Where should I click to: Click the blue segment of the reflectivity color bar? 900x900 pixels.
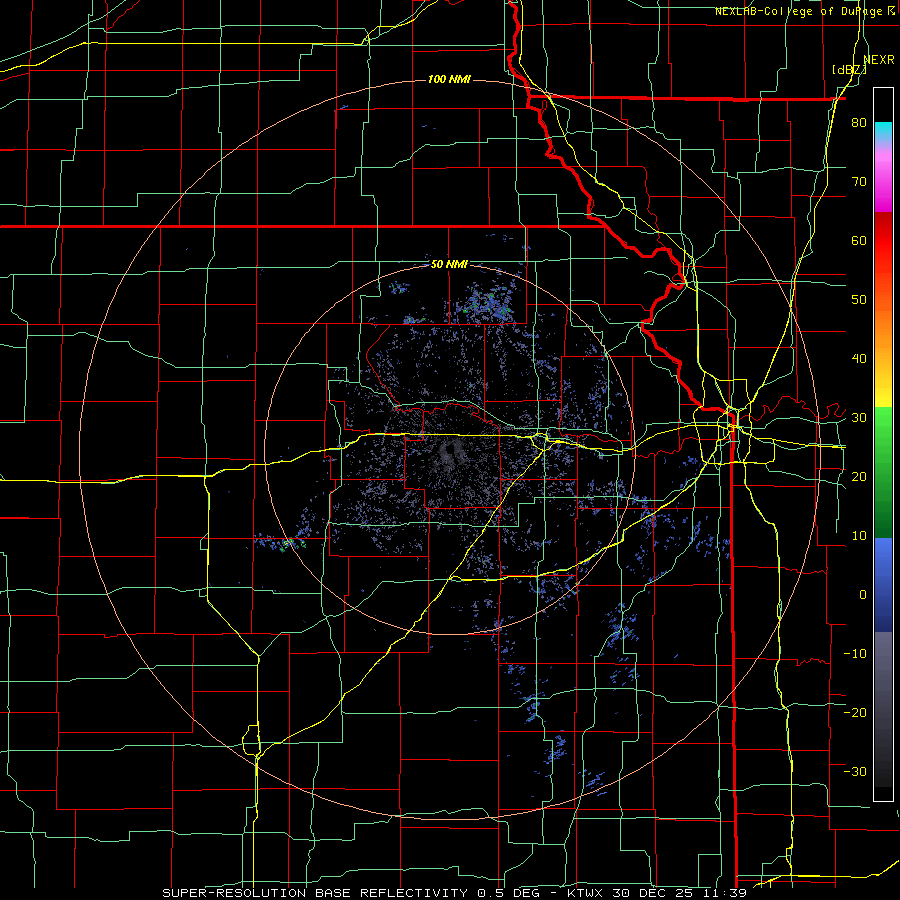tap(883, 585)
